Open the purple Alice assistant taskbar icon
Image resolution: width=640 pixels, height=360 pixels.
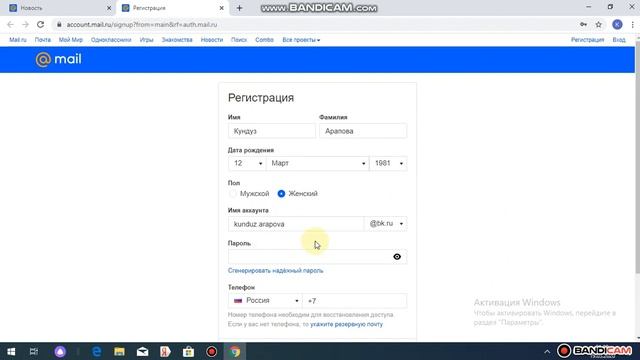point(60,351)
